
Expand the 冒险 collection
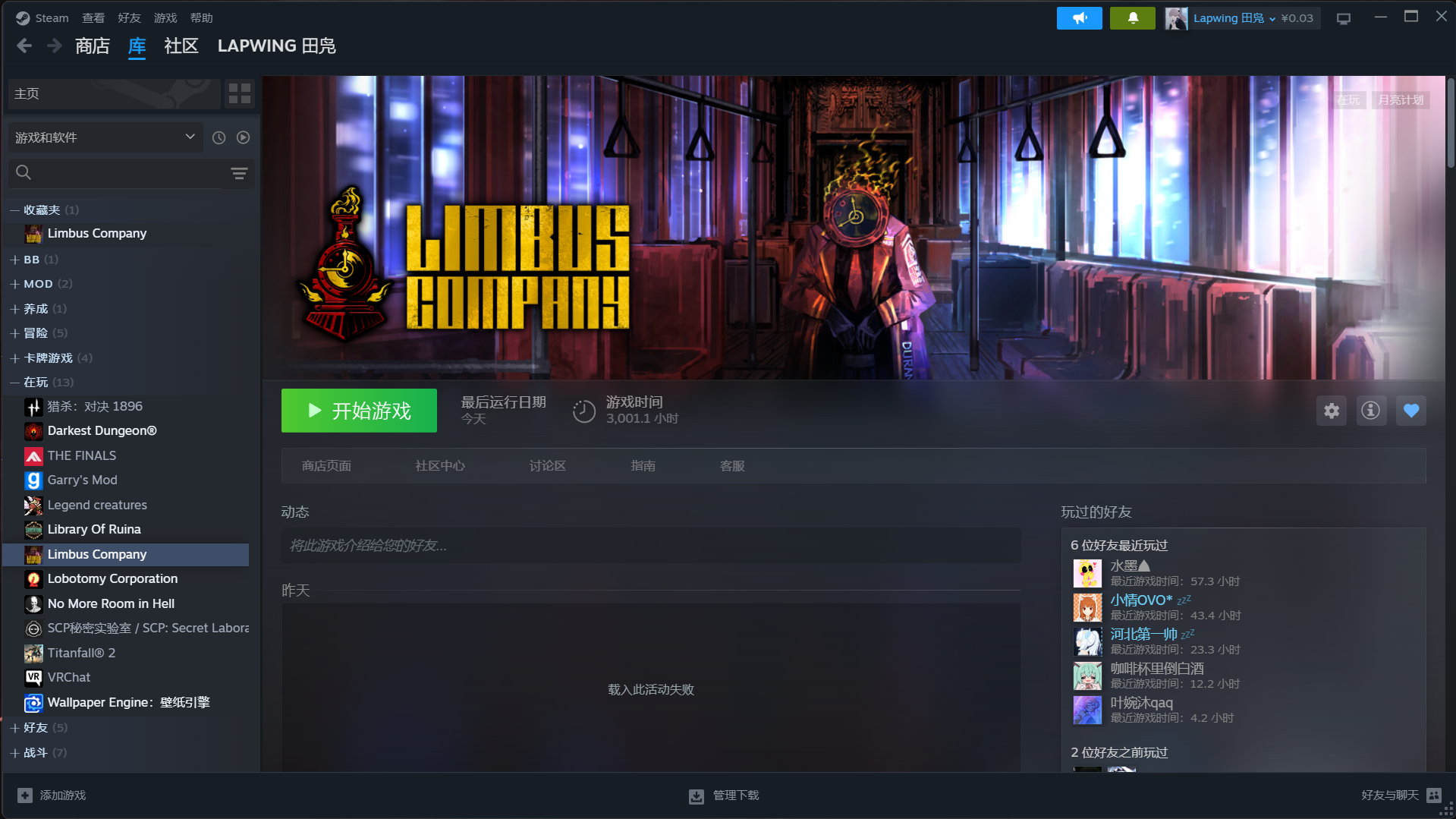click(x=14, y=333)
